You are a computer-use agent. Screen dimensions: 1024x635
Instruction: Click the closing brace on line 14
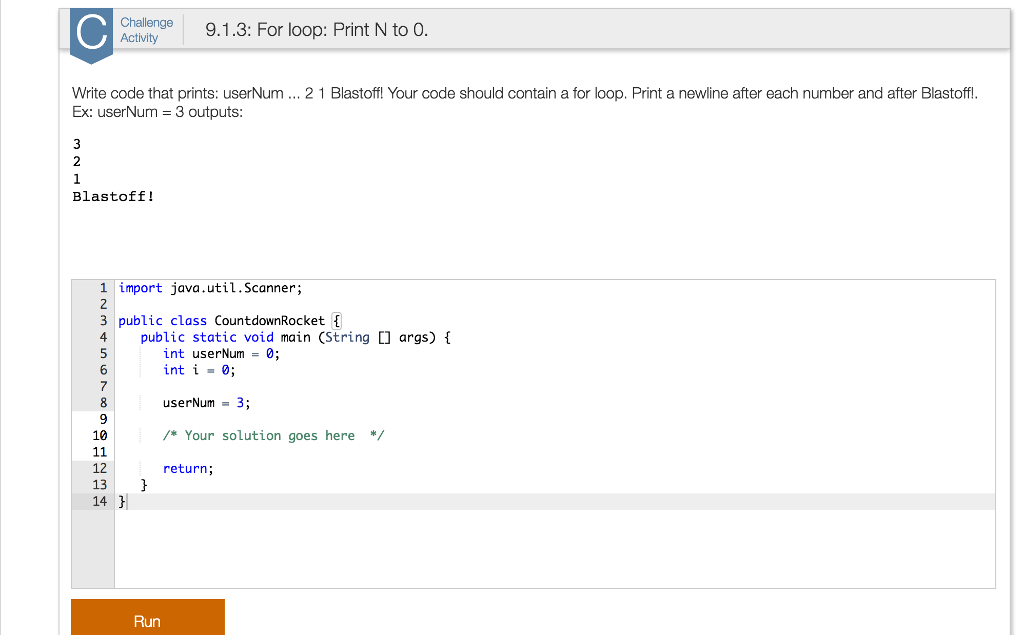pos(121,501)
